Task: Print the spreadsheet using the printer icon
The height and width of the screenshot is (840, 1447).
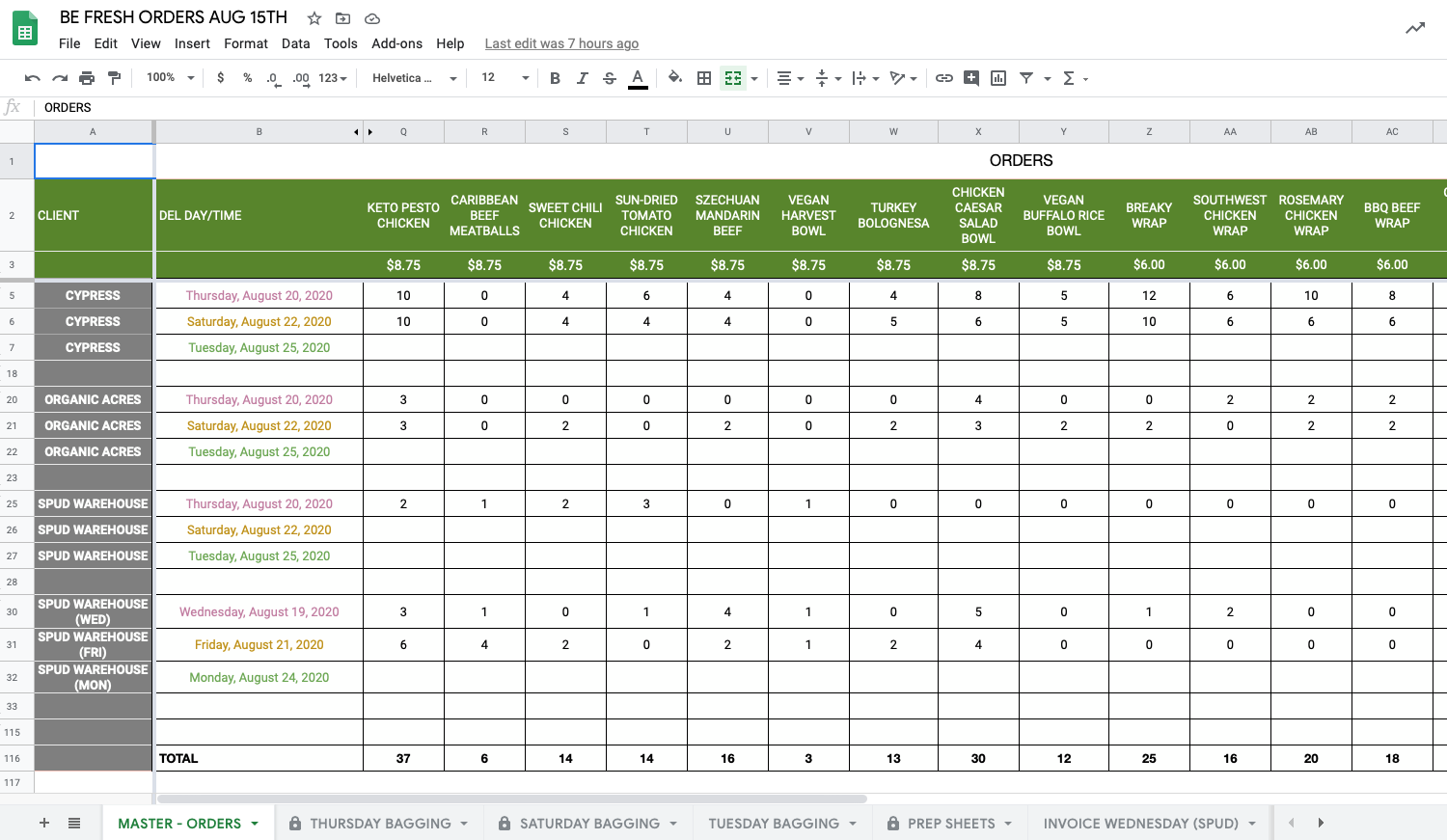Action: click(x=87, y=78)
